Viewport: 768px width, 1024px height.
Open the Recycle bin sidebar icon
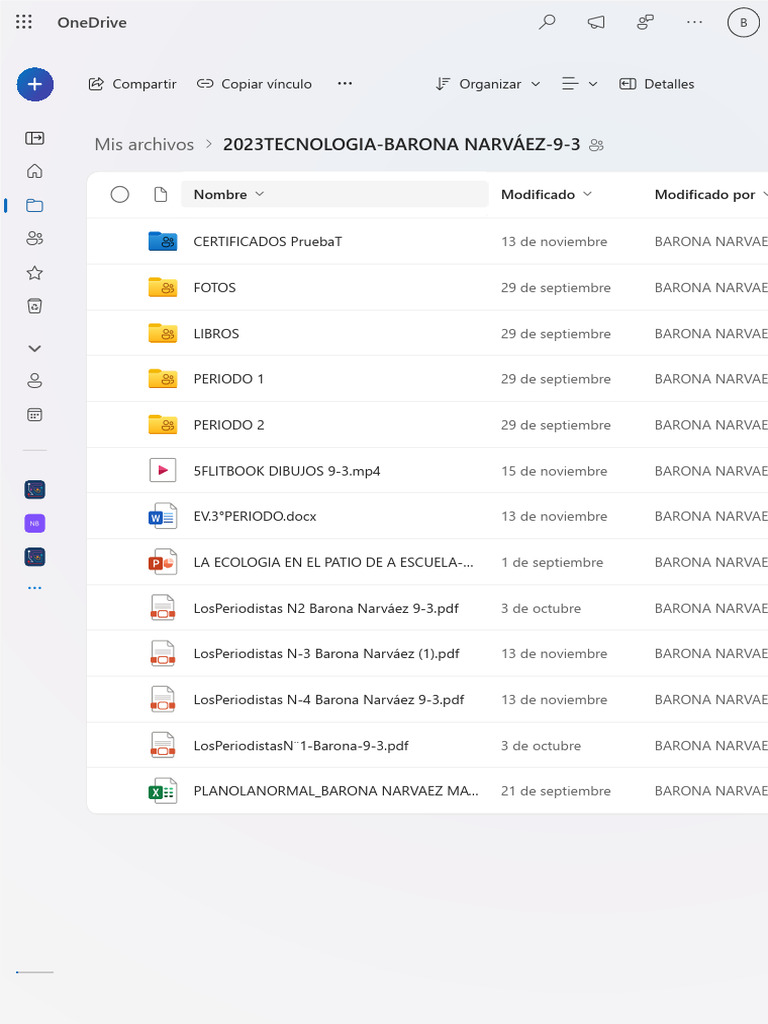click(x=35, y=306)
